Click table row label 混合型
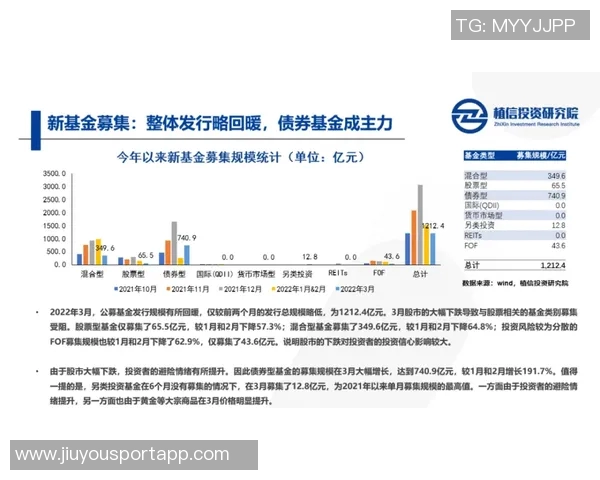Screen dimensions: 600x480 tap(476, 176)
